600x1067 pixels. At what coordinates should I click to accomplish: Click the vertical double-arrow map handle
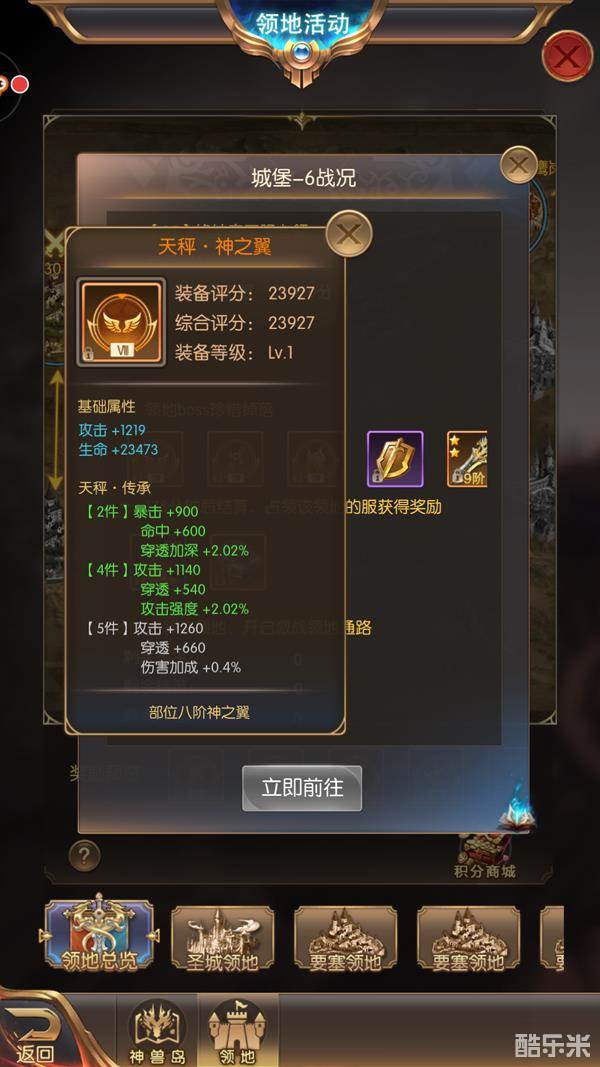(56, 430)
